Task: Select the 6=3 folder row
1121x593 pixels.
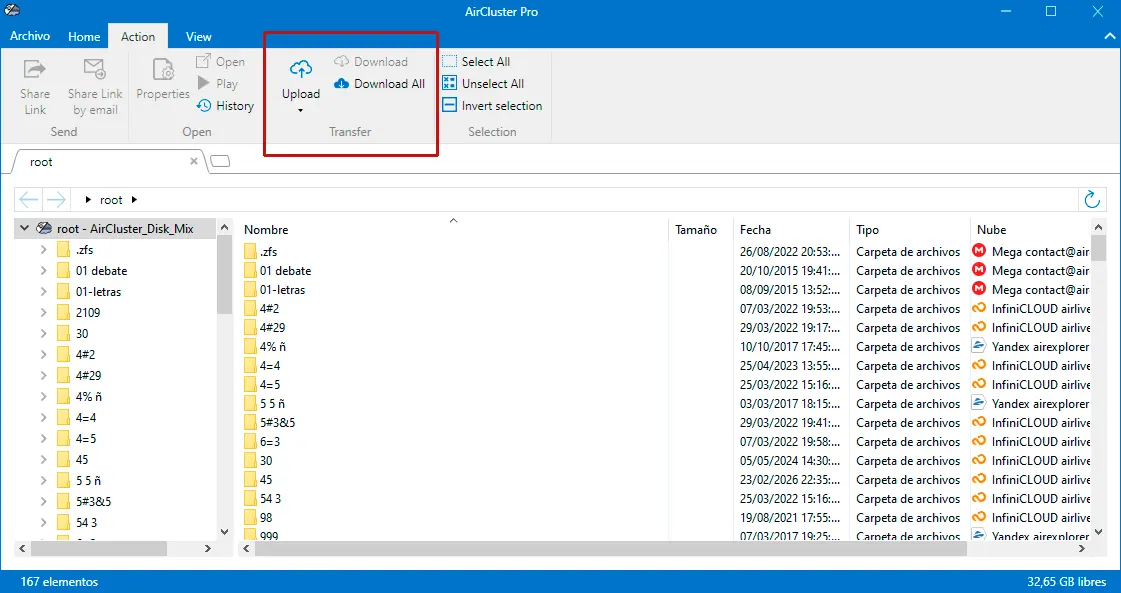Action: point(665,441)
